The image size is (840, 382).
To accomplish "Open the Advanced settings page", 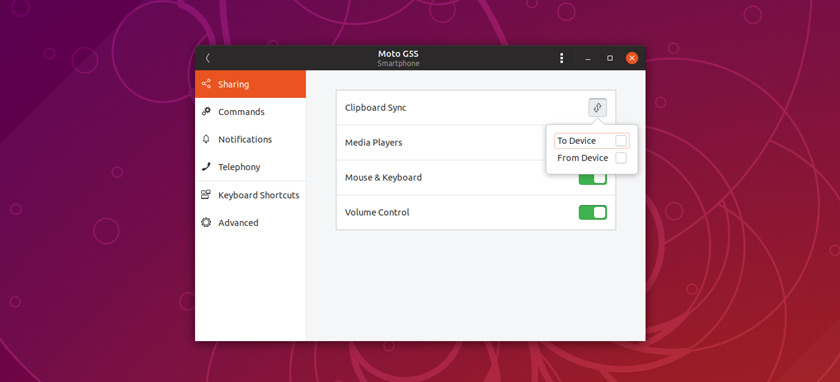I will pyautogui.click(x=250, y=222).
